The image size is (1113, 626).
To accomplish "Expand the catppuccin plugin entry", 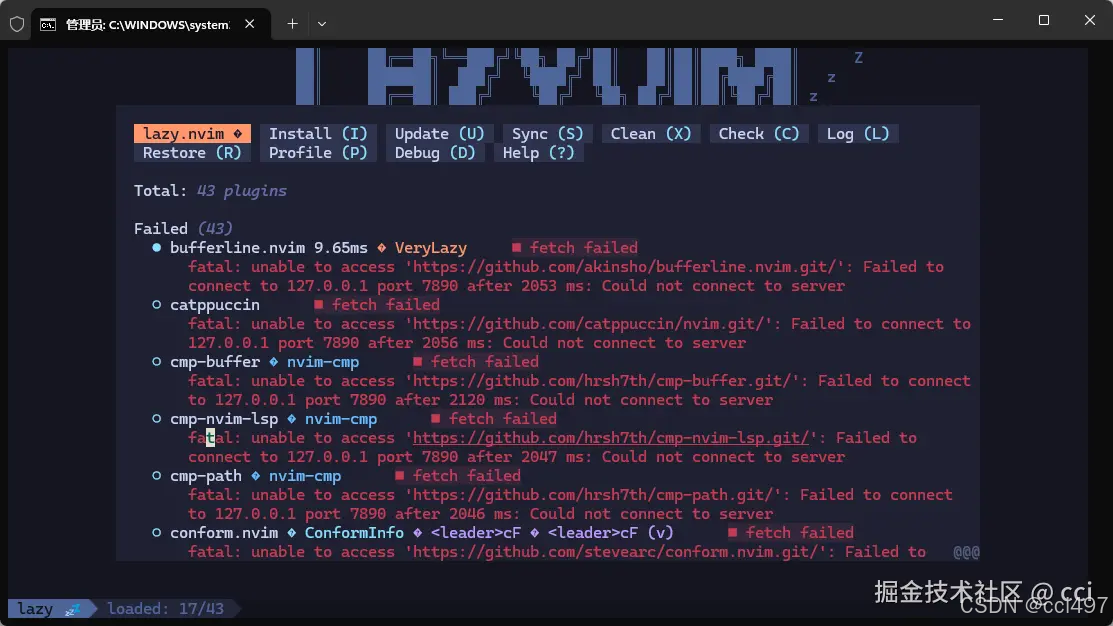I will click(156, 304).
